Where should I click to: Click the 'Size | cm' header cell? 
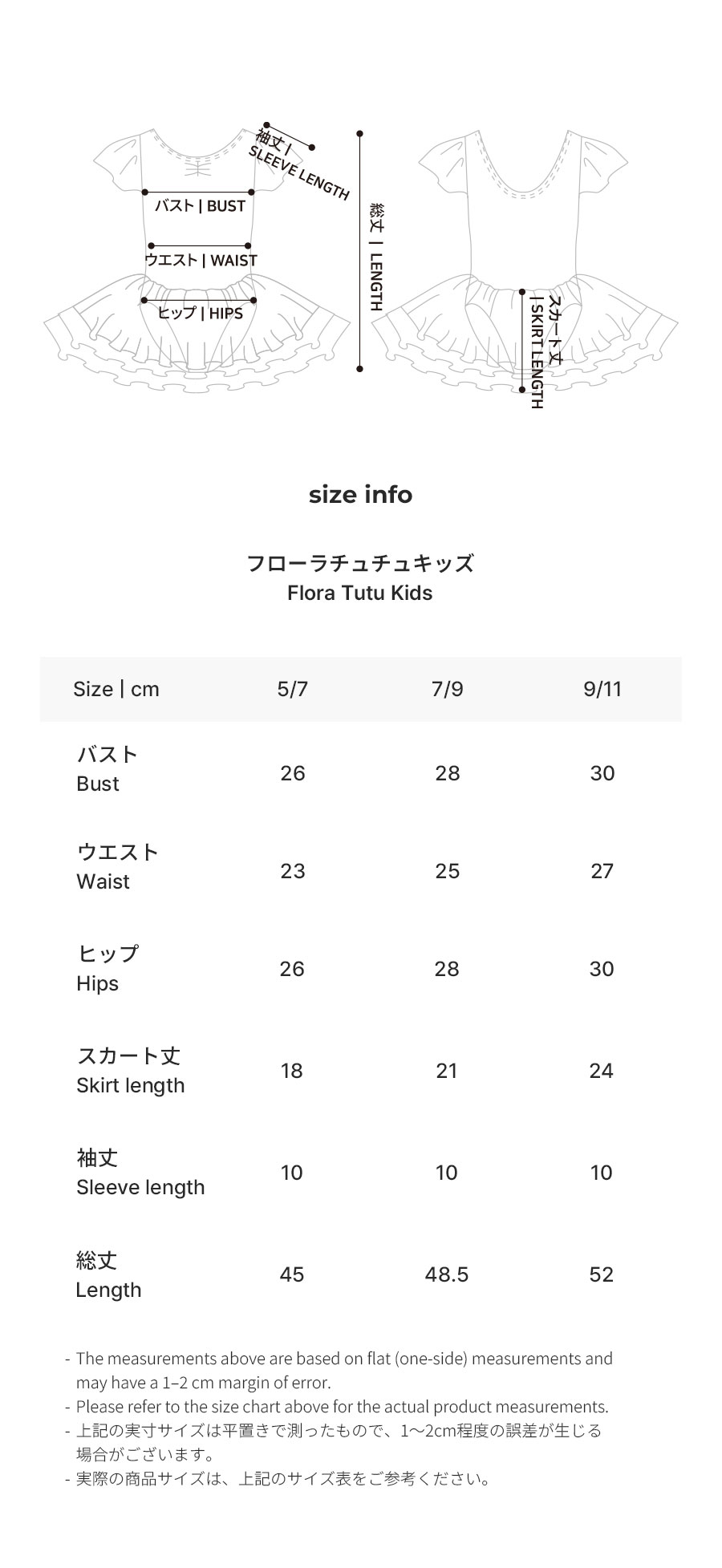tap(116, 689)
